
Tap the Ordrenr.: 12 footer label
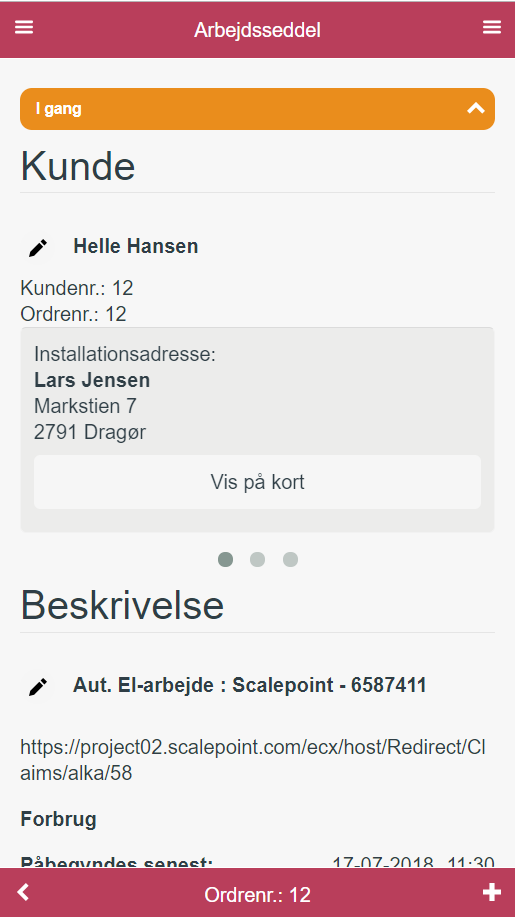coord(257,895)
